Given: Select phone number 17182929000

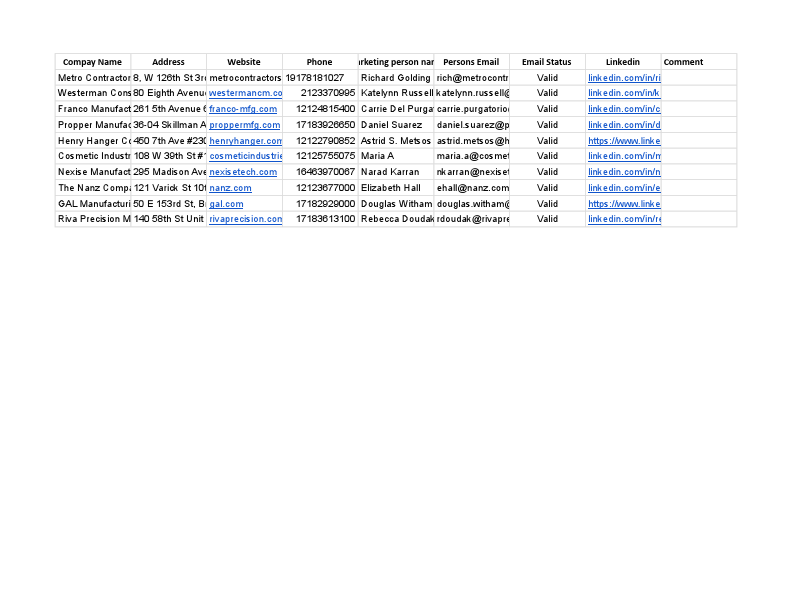Looking at the screenshot, I should 320,204.
